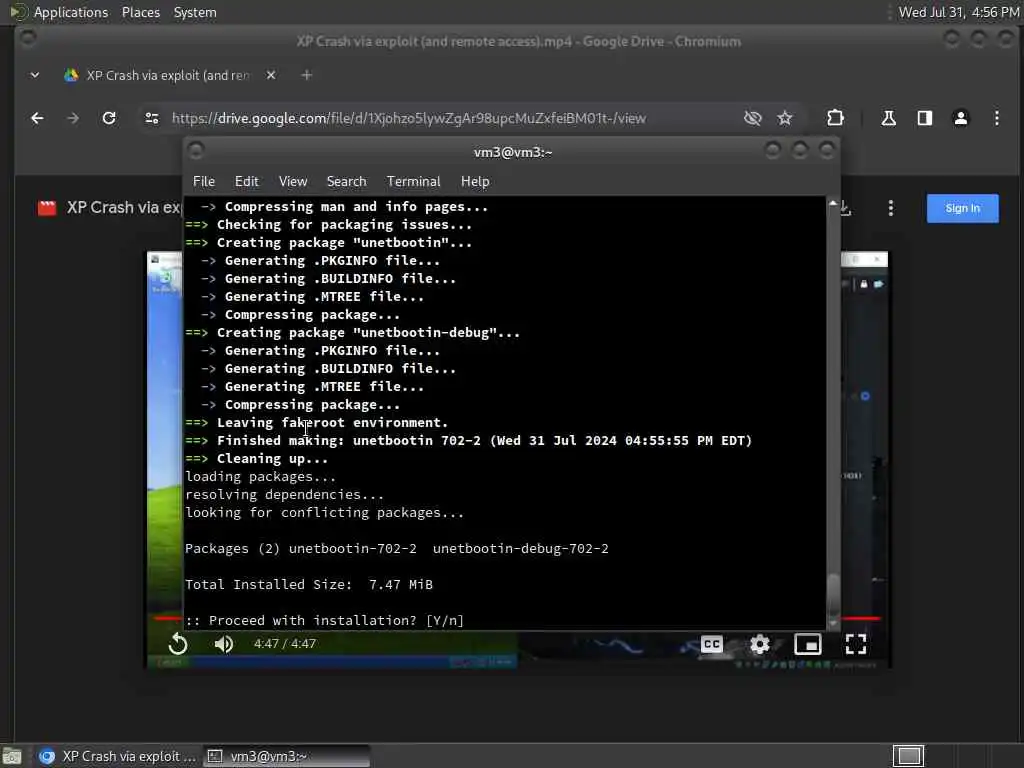Reload the Google Drive page
This screenshot has width=1024, height=768.
pyautogui.click(x=109, y=118)
